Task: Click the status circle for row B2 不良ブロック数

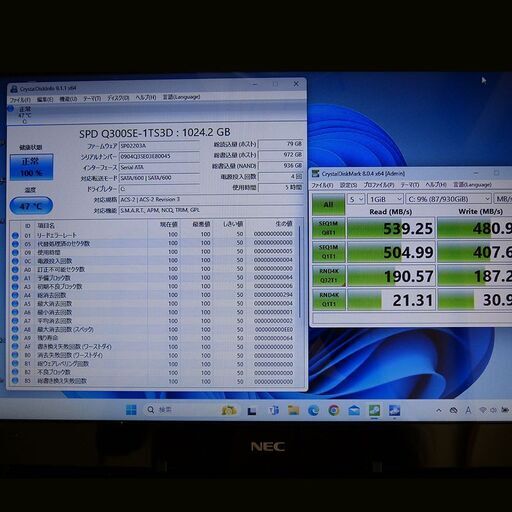Action: click(x=15, y=372)
